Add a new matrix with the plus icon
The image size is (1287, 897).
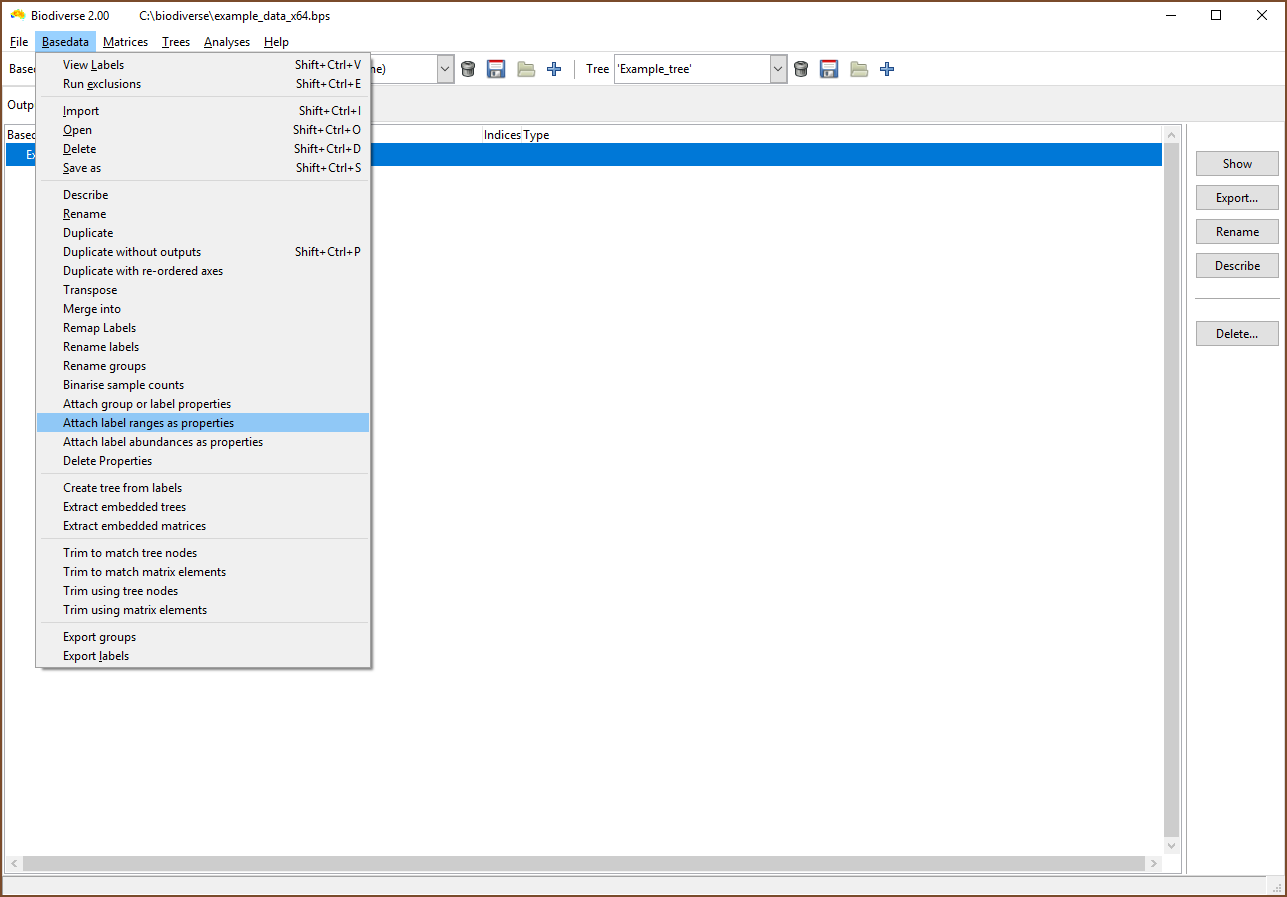point(554,68)
